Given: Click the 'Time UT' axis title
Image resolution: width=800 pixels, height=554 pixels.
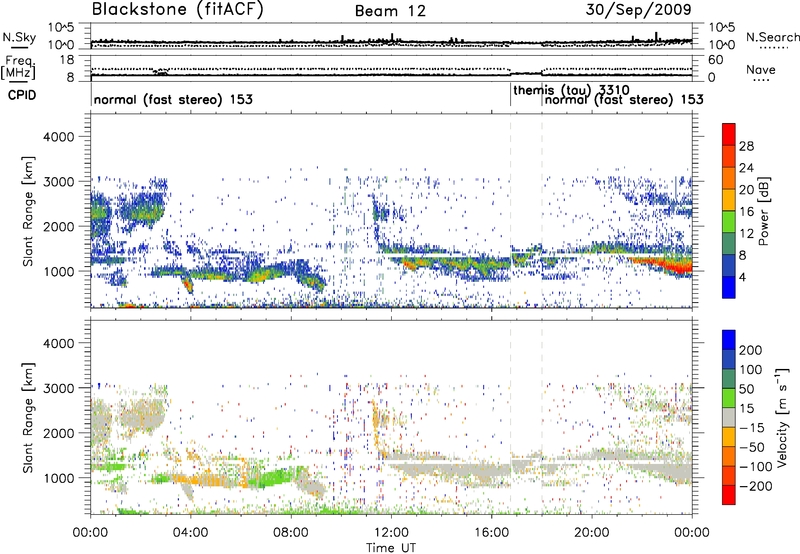Looking at the screenshot, I should (x=391, y=548).
